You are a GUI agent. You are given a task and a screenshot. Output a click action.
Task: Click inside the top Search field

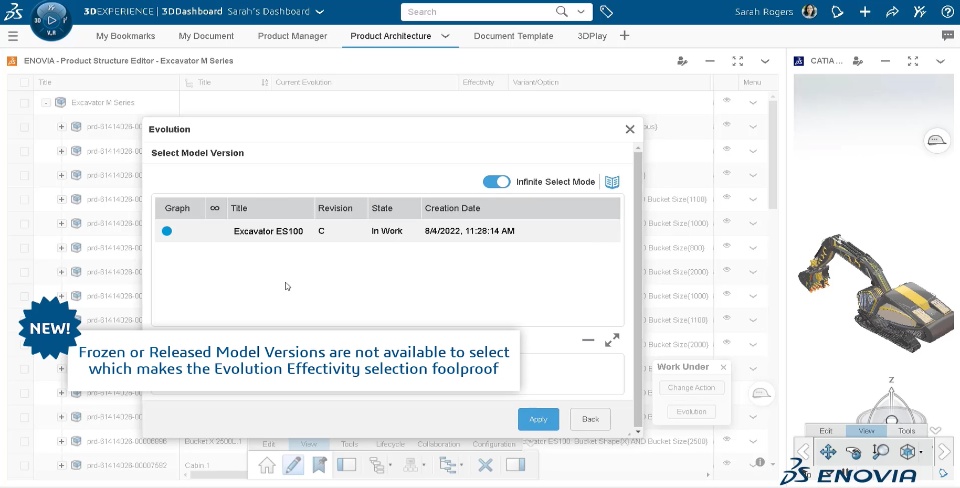pyautogui.click(x=478, y=12)
